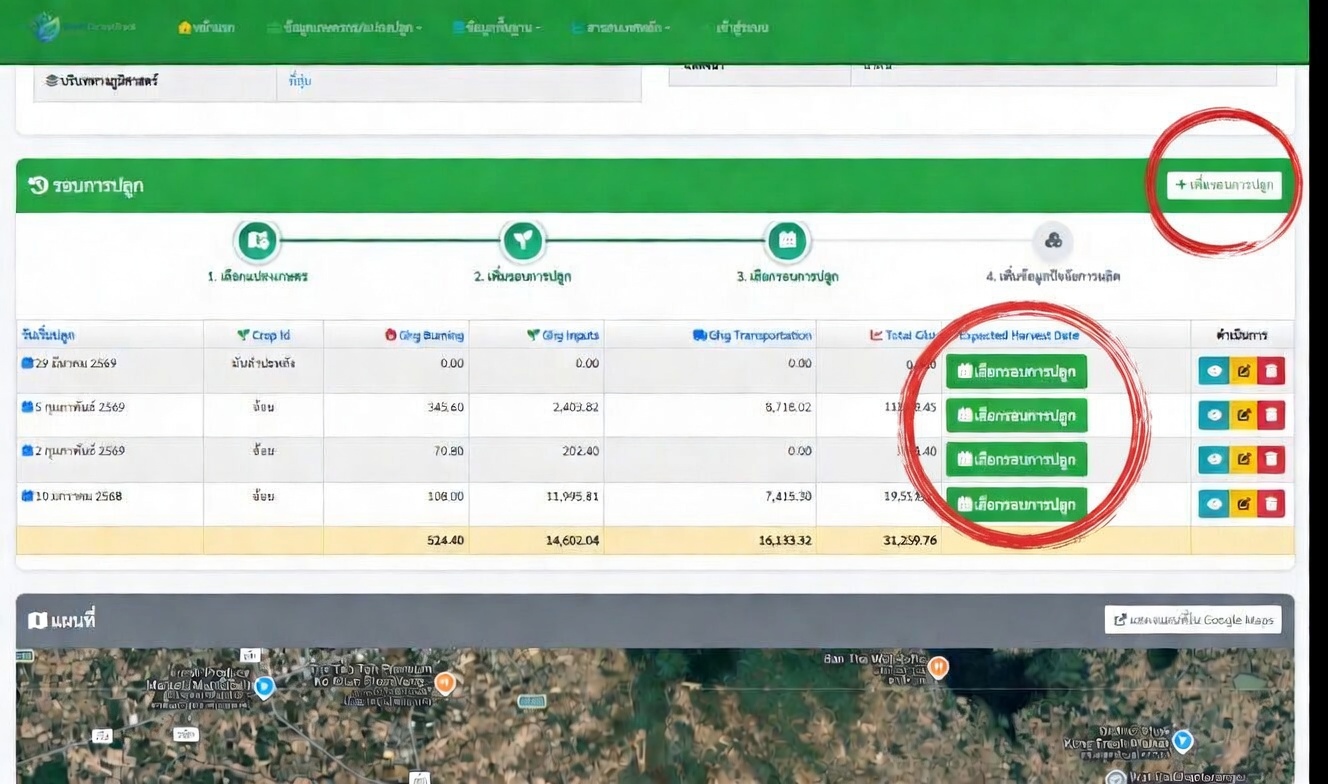Click Ghg Burning value 108.00
Image resolution: width=1328 pixels, height=784 pixels.
pos(445,496)
